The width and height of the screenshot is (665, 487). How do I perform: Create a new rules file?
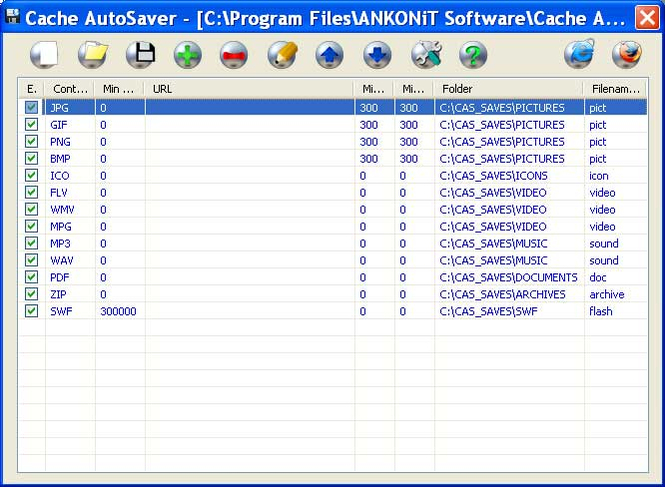pos(44,55)
